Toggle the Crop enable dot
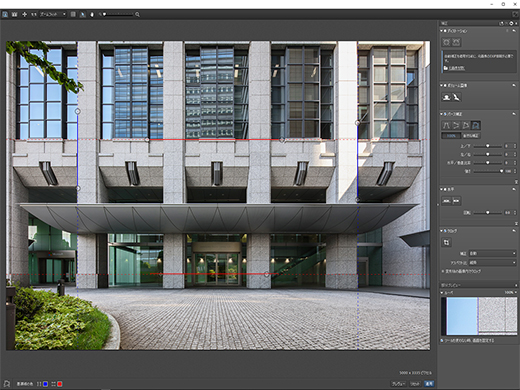This screenshot has width=520, height=390. click(445, 231)
